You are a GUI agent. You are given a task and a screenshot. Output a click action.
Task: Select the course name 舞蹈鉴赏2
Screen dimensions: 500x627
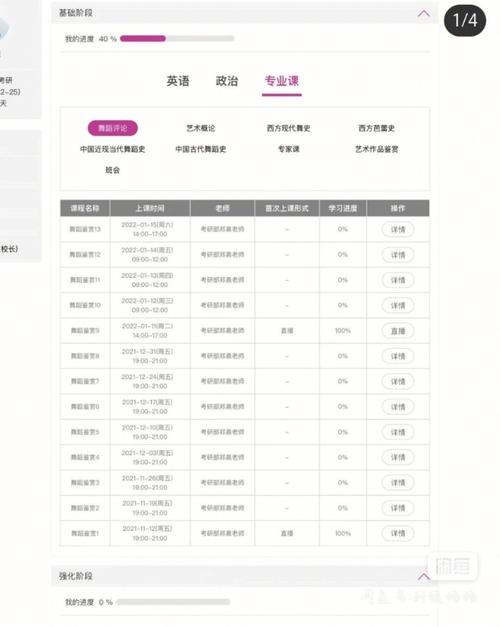point(85,508)
